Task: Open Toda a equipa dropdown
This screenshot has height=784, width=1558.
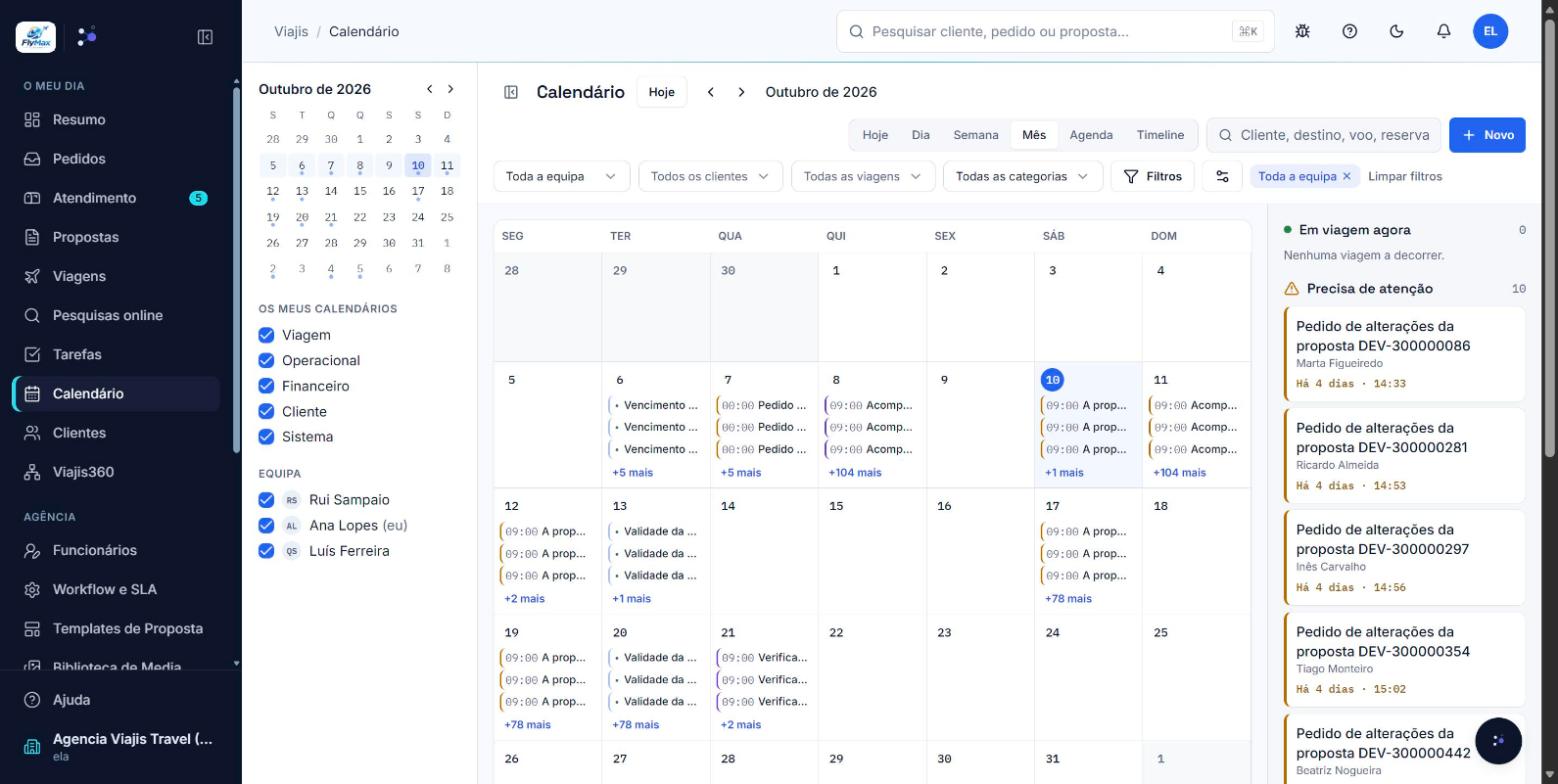Action: tap(562, 176)
